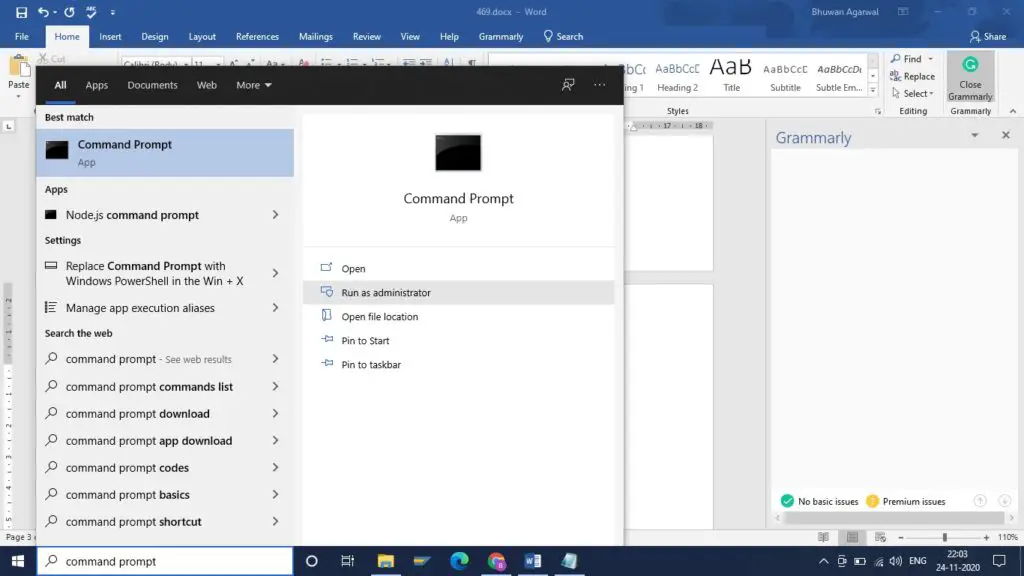Close the Grammarly pane with its X
This screenshot has height=576, width=1024.
(1006, 135)
